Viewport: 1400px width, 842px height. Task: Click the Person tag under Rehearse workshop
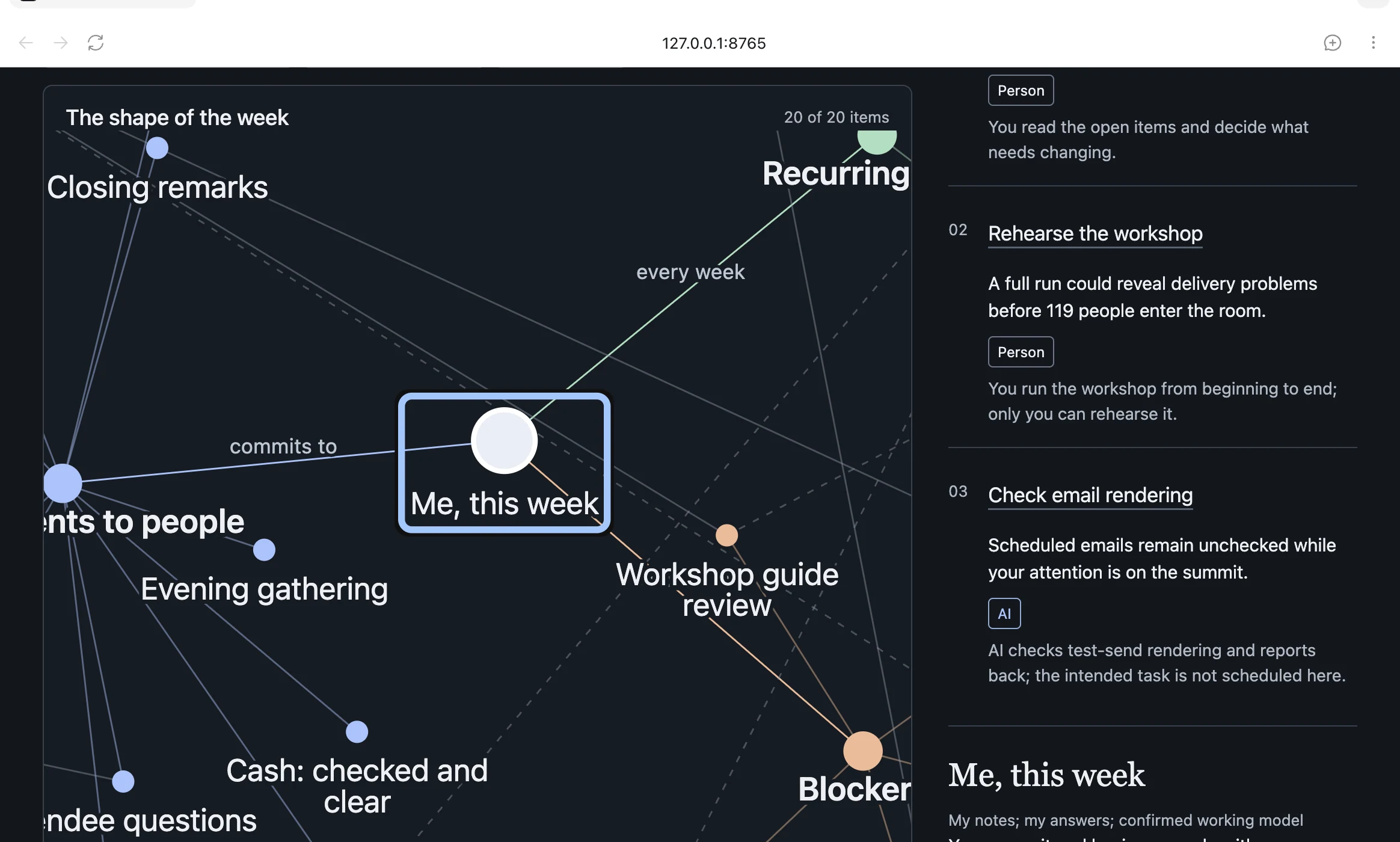point(1021,352)
